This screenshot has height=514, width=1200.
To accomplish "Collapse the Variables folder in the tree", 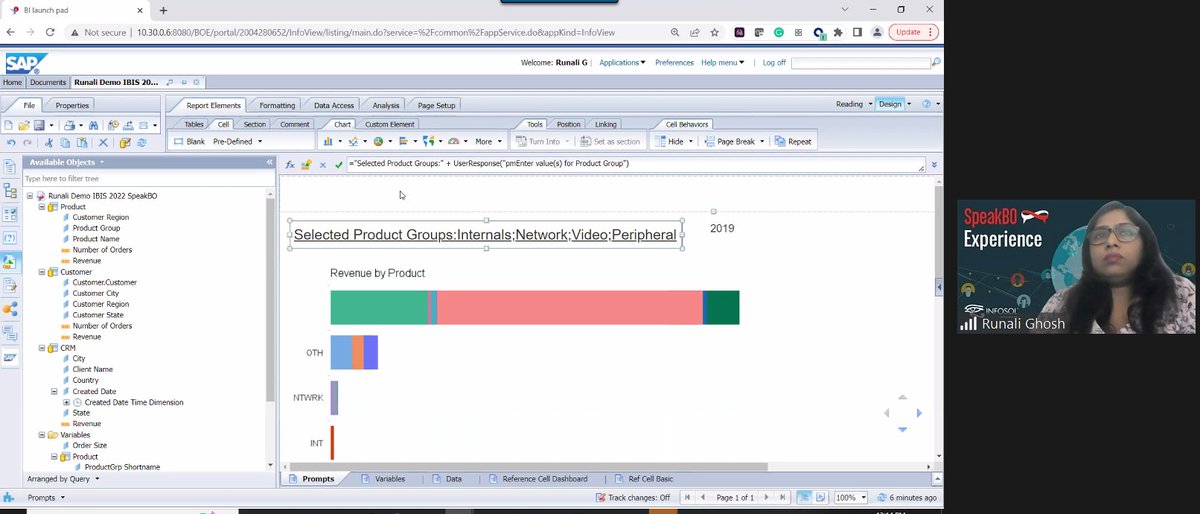I will click(x=42, y=435).
